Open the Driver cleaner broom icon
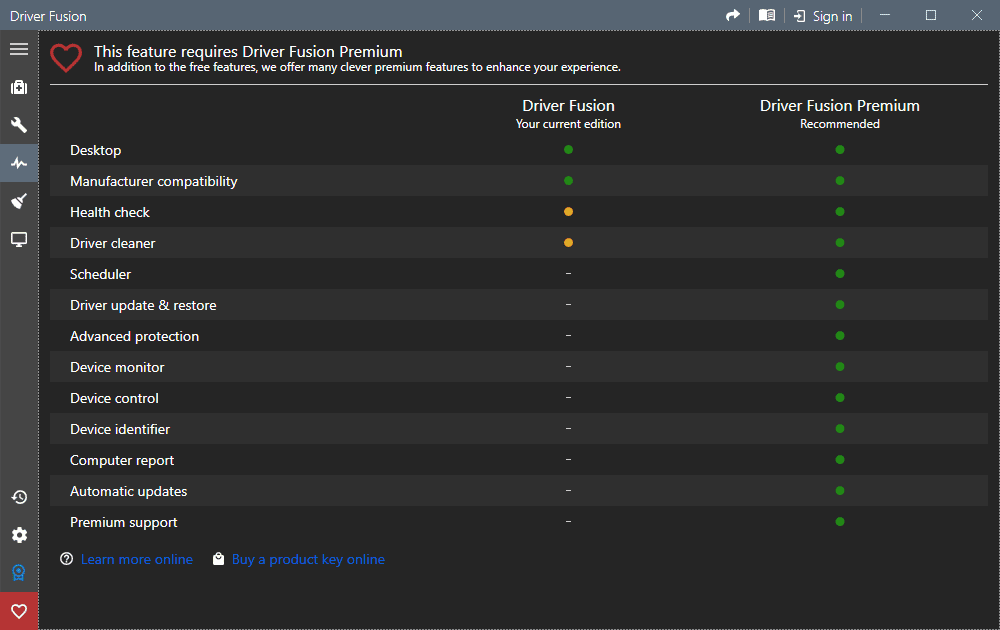The width and height of the screenshot is (1000, 630). point(19,201)
